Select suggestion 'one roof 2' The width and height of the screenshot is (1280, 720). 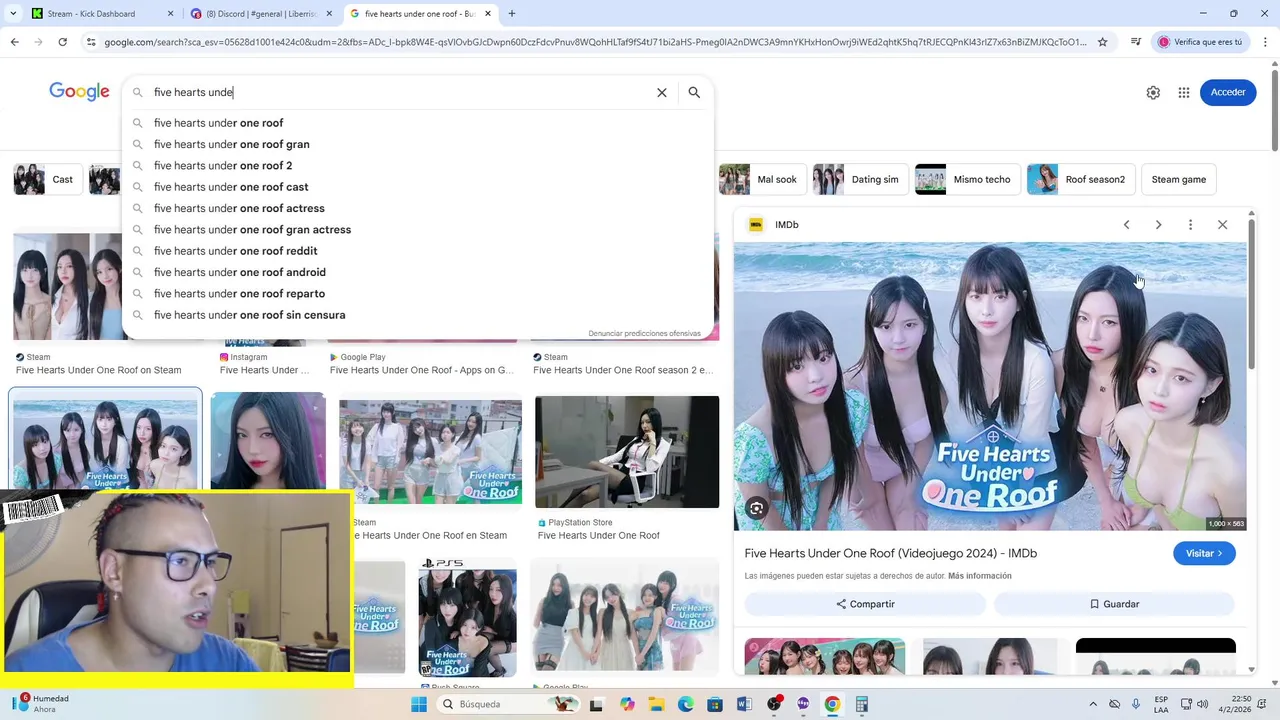click(418, 166)
